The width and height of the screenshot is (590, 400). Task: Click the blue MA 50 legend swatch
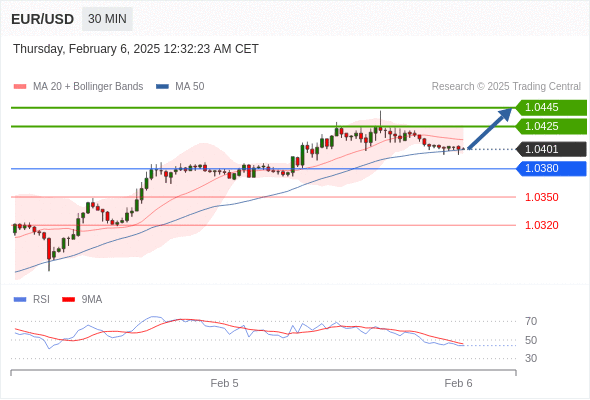tap(162, 87)
